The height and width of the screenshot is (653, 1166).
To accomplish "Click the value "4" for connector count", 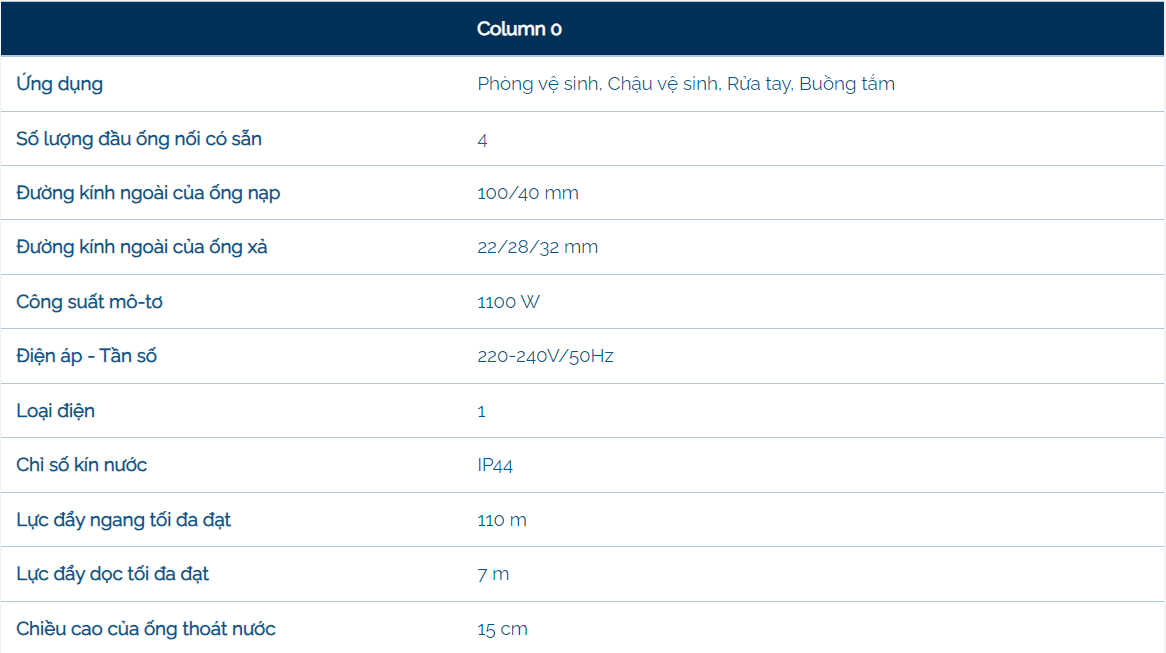I will pyautogui.click(x=482, y=140).
